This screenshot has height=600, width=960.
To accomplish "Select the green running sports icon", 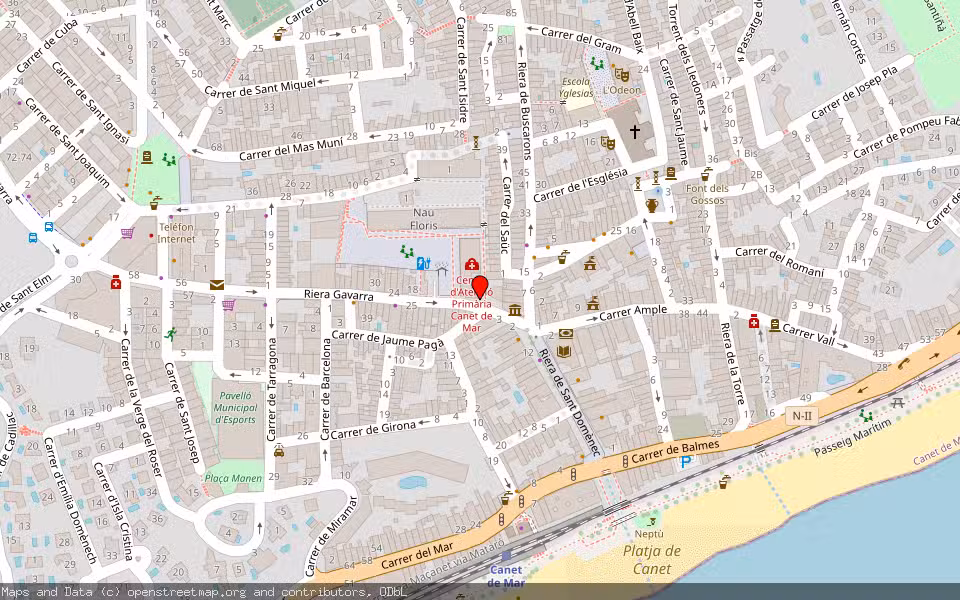I will (x=170, y=334).
